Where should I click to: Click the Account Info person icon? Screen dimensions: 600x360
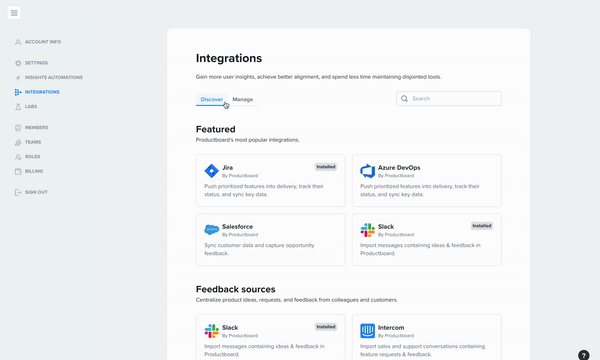[18, 42]
